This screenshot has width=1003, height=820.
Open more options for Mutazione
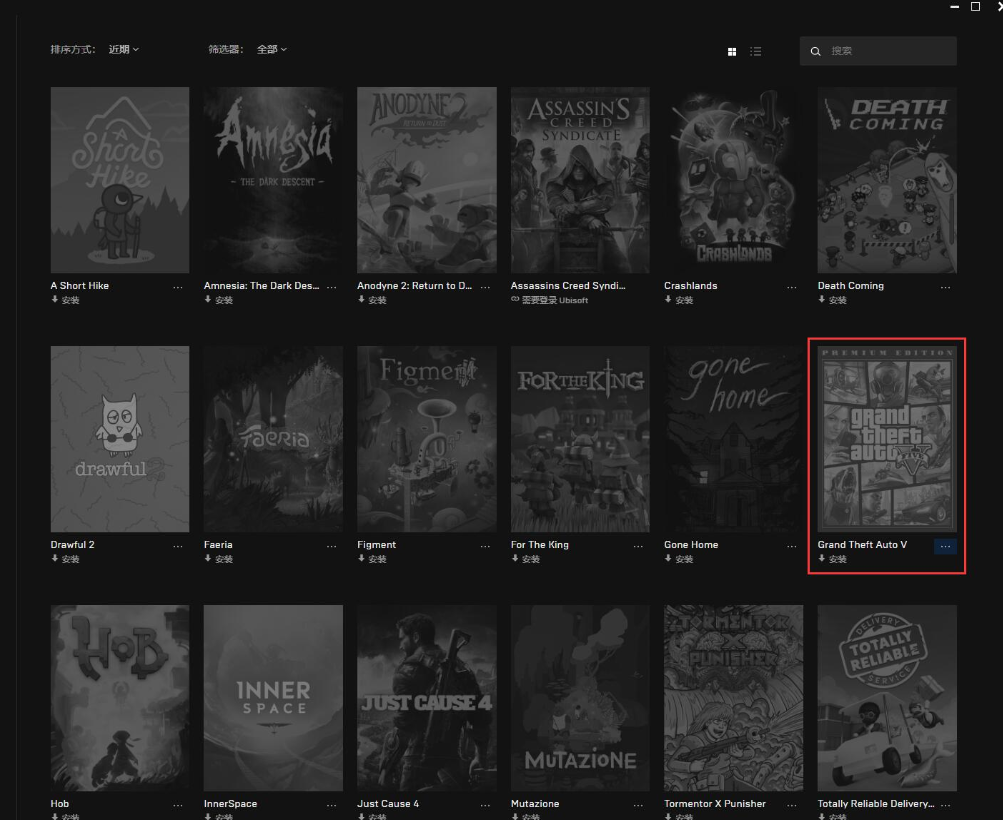tap(638, 805)
